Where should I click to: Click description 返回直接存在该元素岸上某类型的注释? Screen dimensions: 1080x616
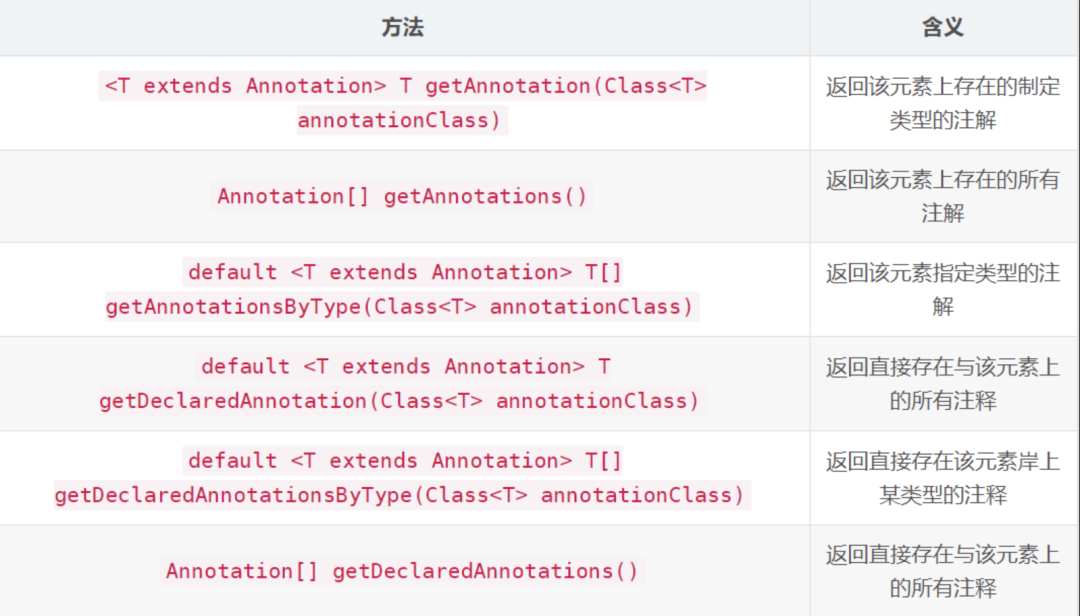tap(942, 478)
